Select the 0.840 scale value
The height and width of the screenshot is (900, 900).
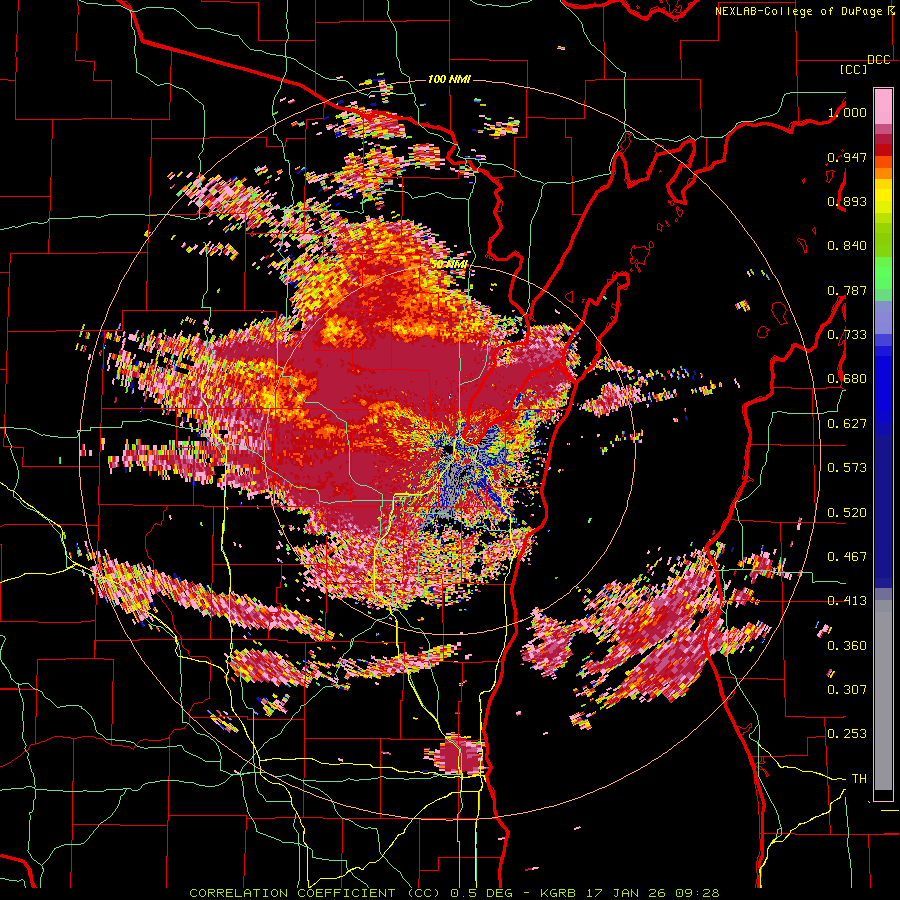click(847, 246)
